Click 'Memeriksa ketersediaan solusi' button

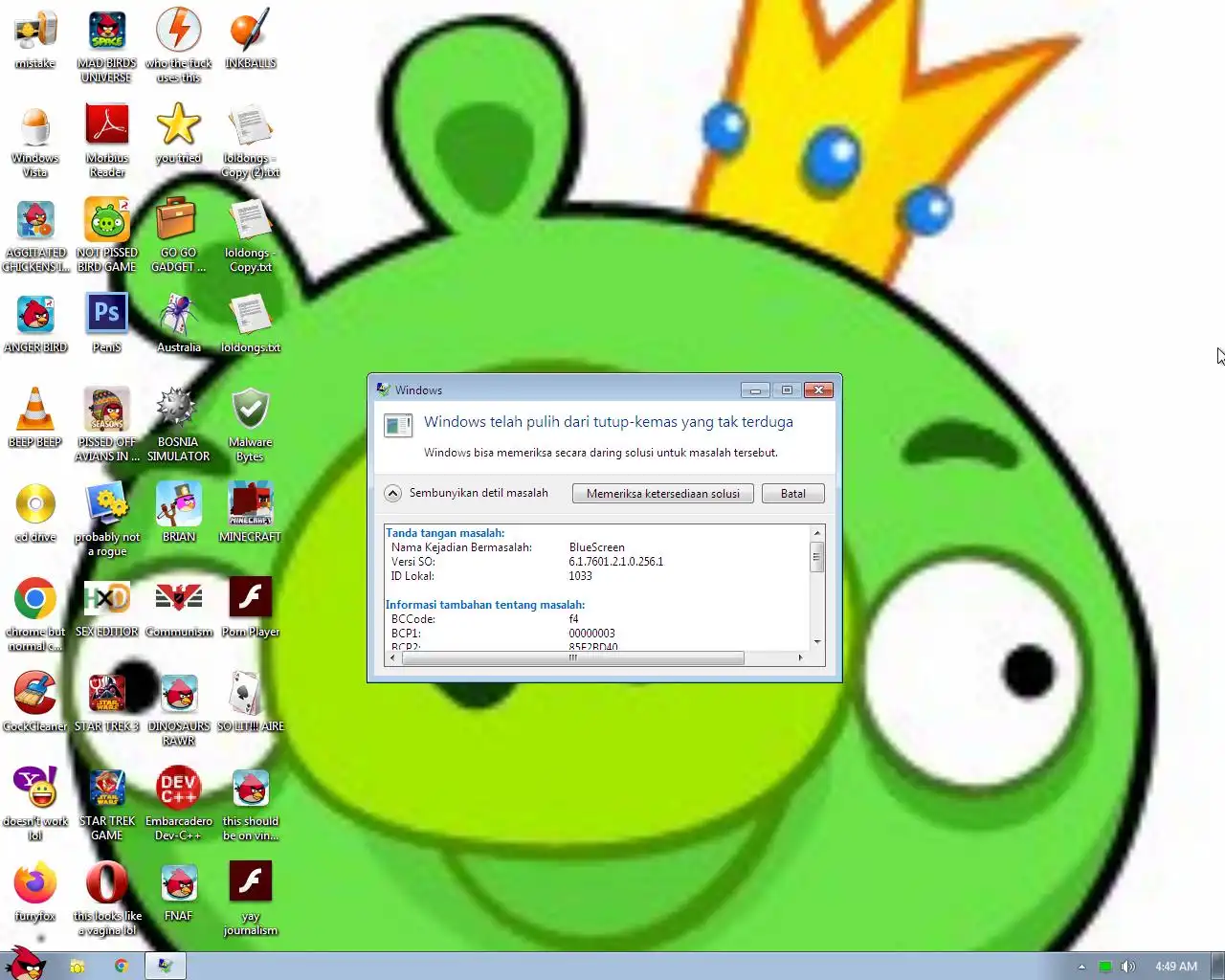pyautogui.click(x=663, y=494)
